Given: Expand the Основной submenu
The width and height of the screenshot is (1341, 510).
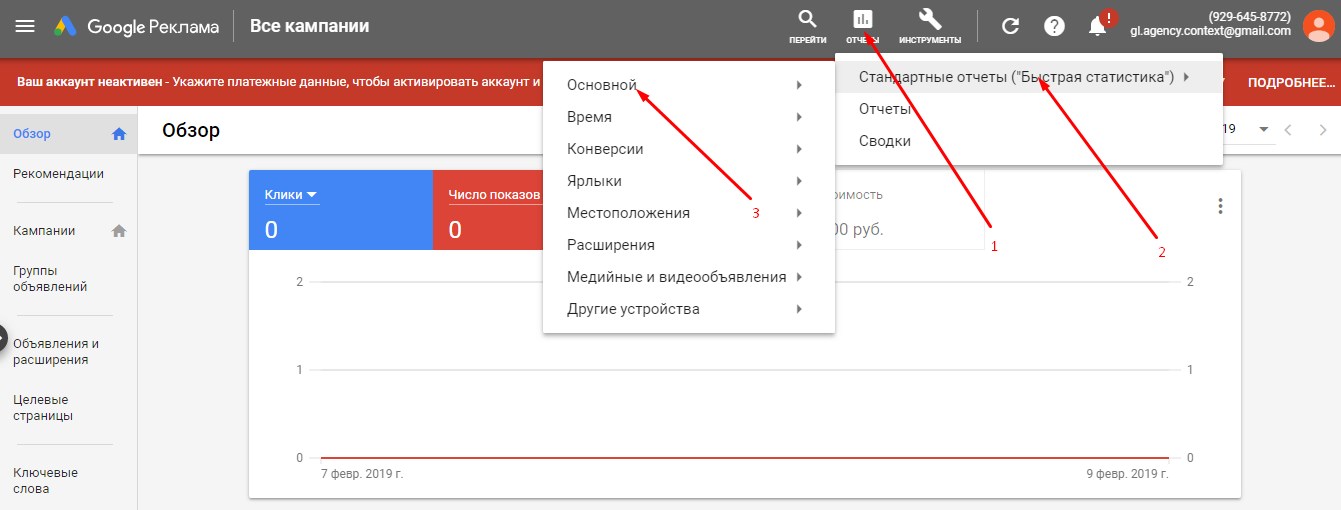Looking at the screenshot, I should [689, 85].
